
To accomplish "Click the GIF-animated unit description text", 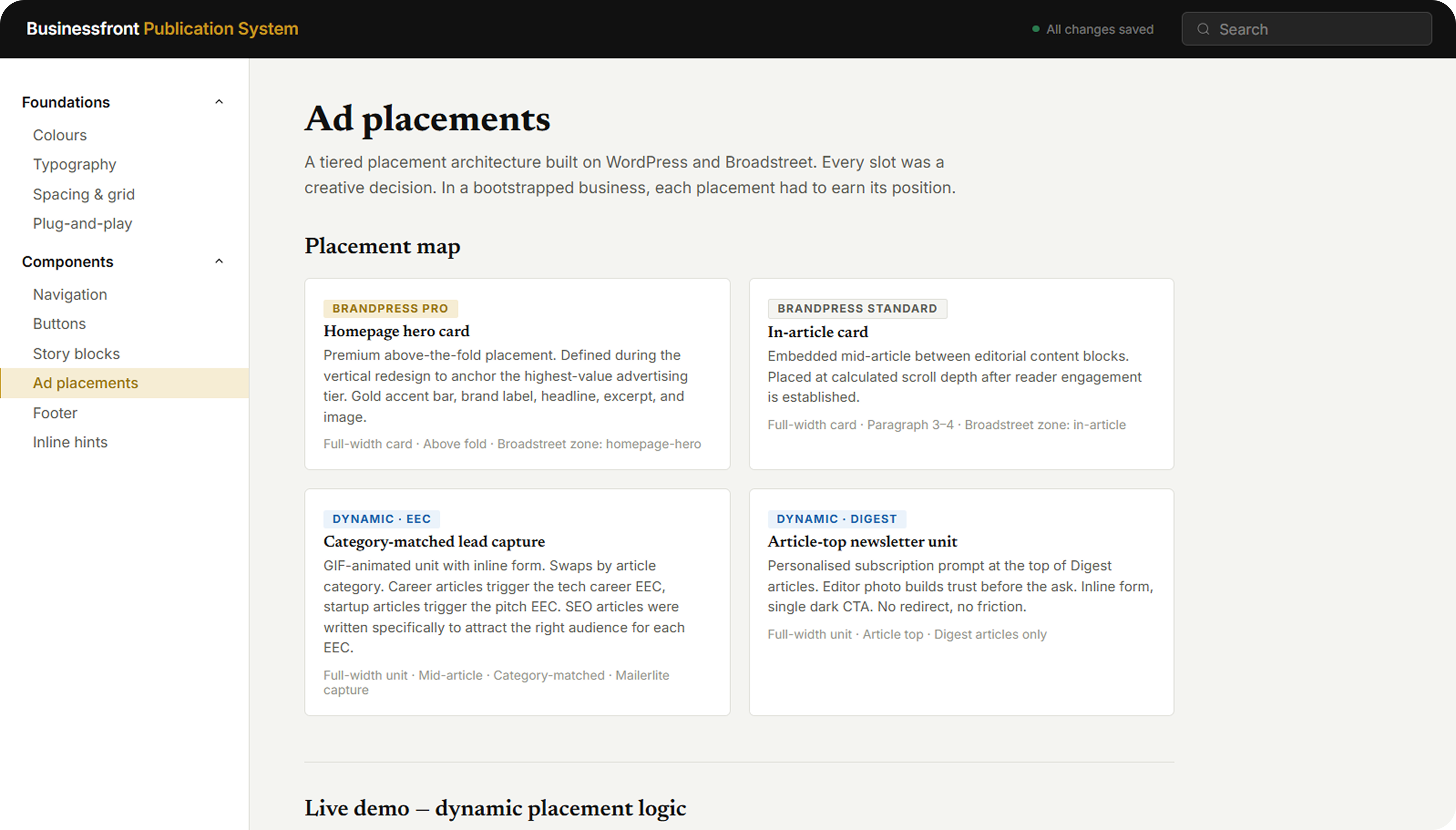I will point(504,606).
